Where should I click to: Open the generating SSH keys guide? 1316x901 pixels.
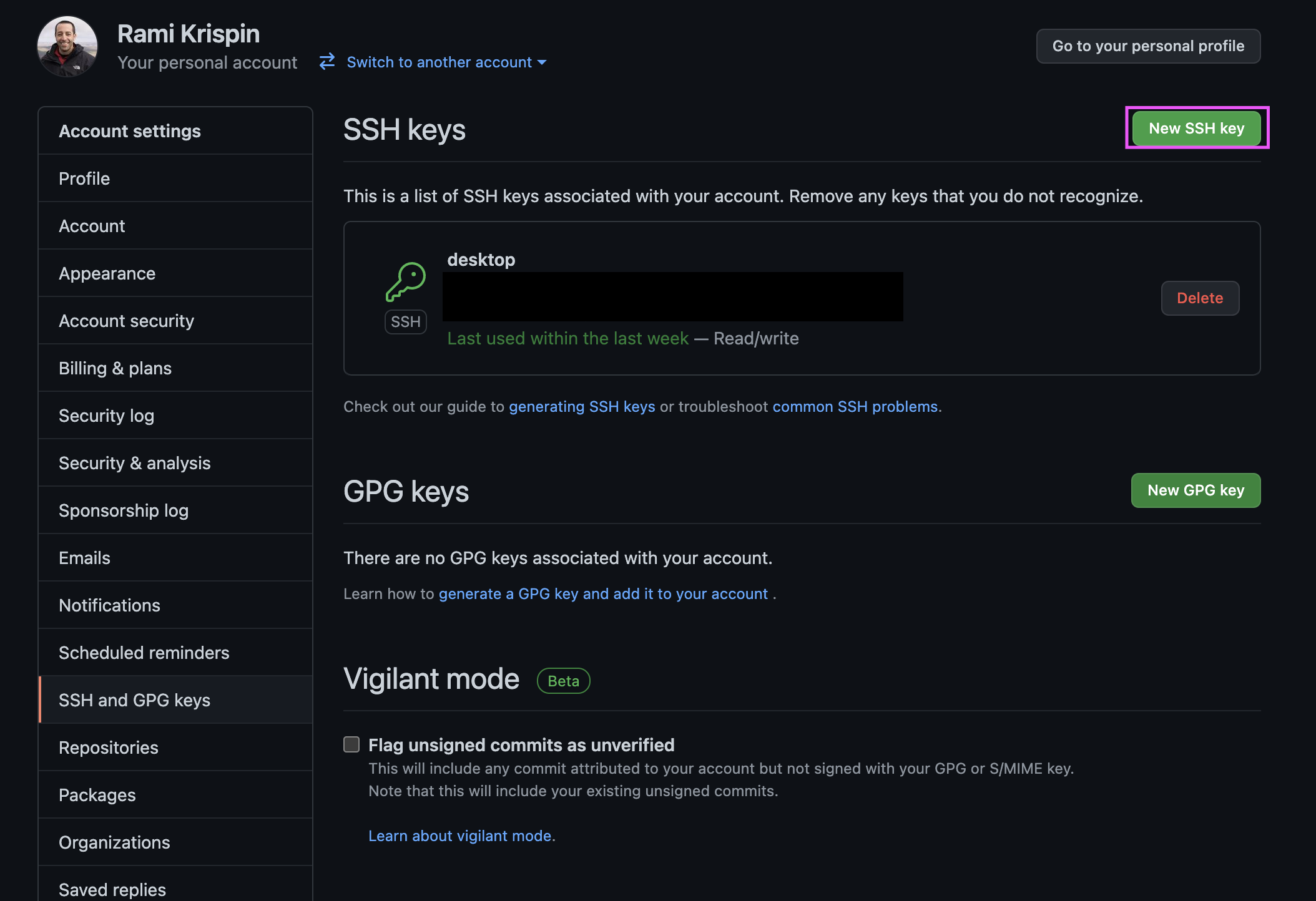[x=582, y=406]
